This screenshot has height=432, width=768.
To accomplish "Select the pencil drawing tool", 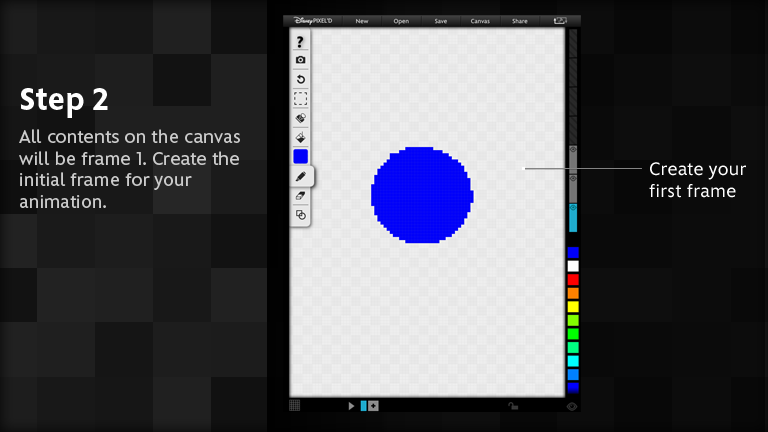I will tap(301, 176).
